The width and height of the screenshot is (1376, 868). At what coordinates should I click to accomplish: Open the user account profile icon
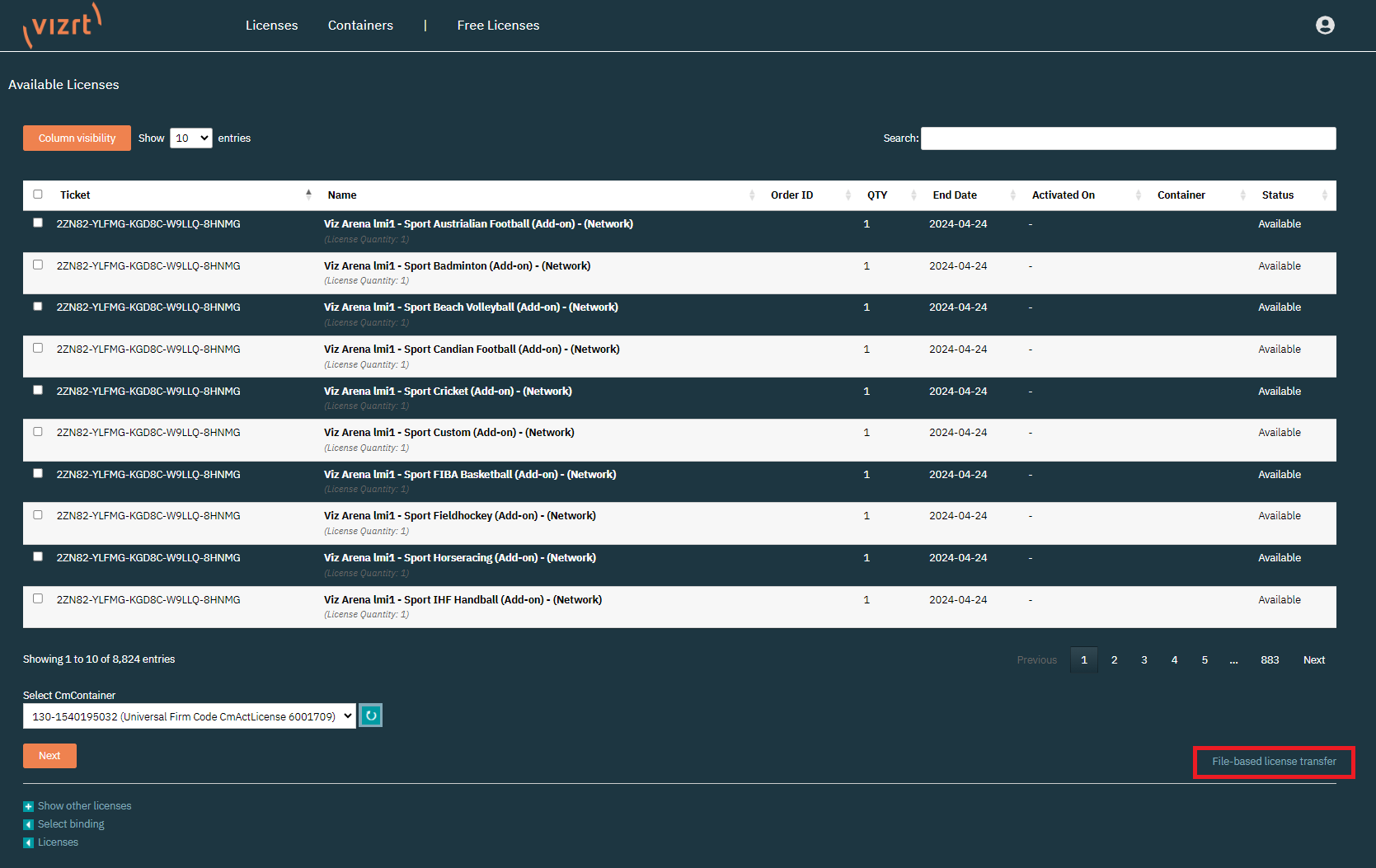click(1325, 26)
